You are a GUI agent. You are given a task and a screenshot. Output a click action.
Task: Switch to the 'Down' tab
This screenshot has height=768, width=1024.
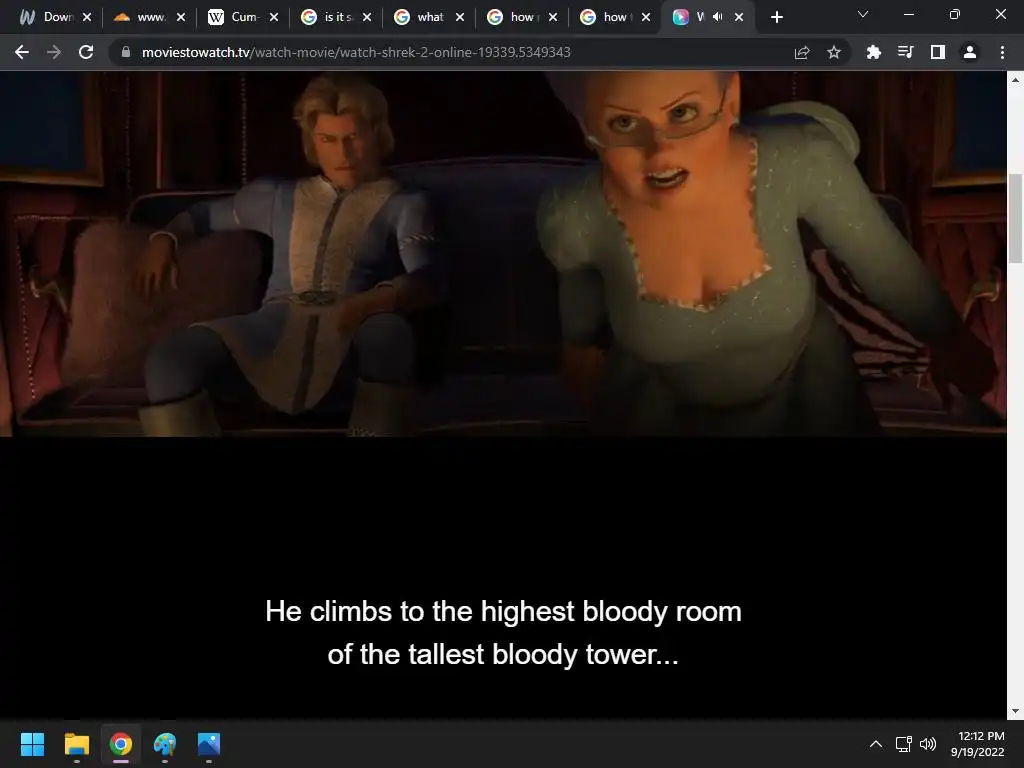click(48, 17)
